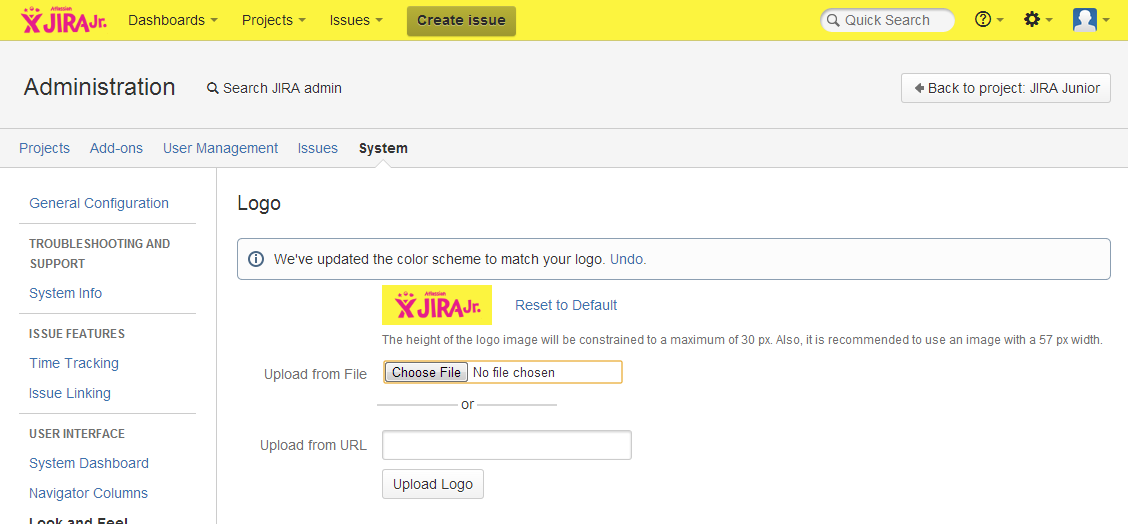Viewport: 1128px width, 524px height.
Task: Open the user profile avatar menu
Action: click(x=1091, y=20)
